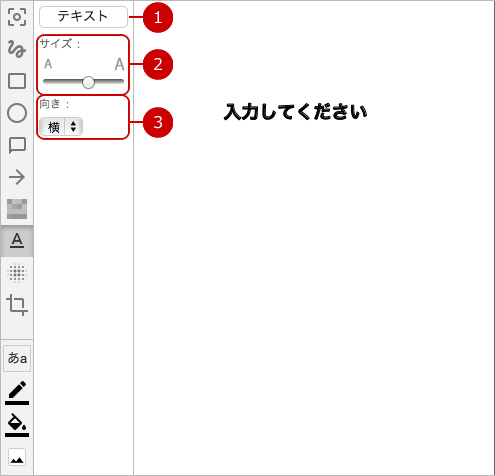Click the 入力してください text on canvas

tap(295, 112)
